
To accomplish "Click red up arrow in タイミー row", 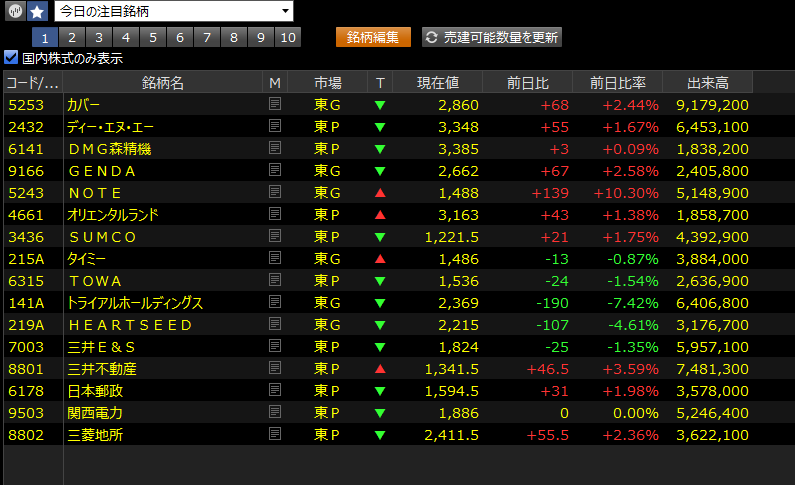I will [x=380, y=259].
